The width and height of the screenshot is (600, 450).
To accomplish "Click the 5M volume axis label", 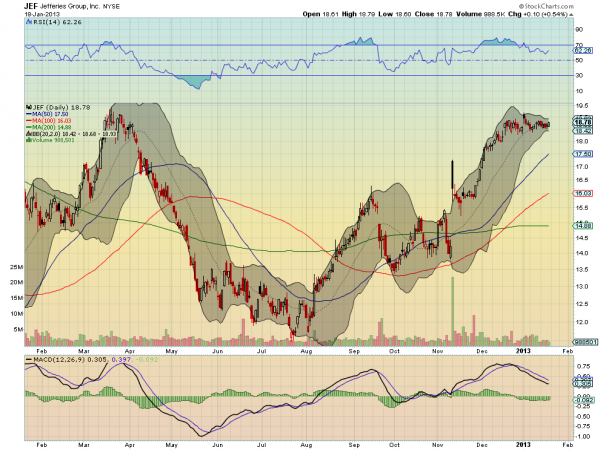I will click(x=19, y=329).
